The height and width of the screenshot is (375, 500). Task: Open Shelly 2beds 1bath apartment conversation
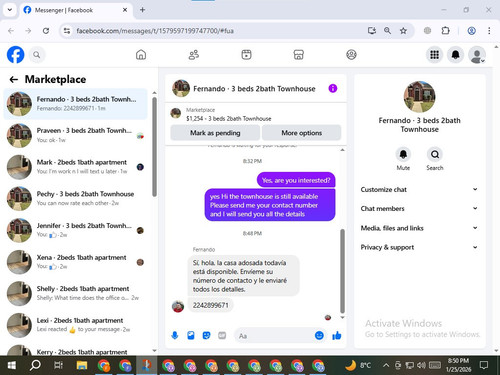point(75,293)
